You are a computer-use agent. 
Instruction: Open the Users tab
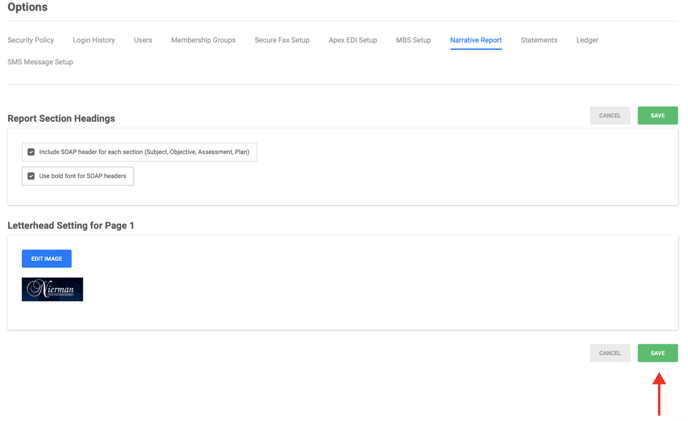[143, 40]
